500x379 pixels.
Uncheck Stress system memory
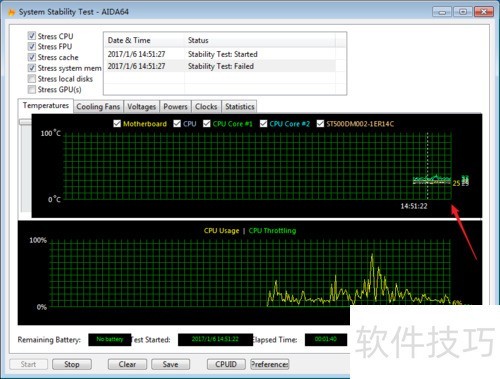pyautogui.click(x=32, y=68)
